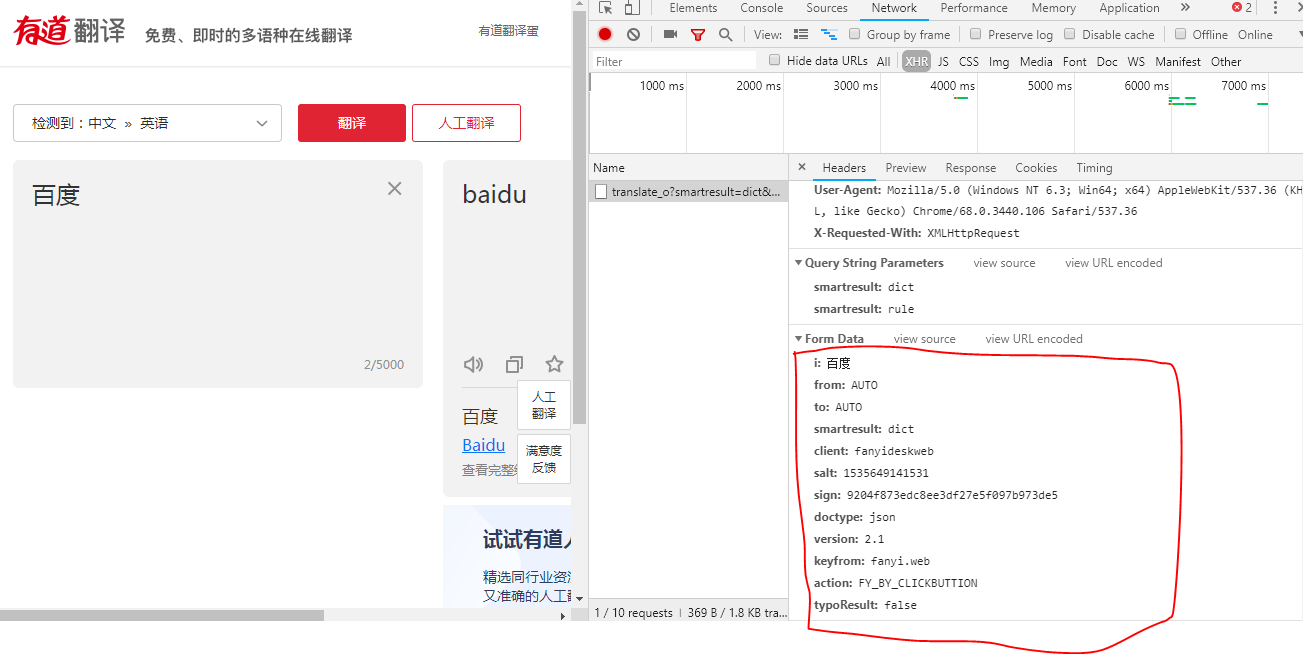Click the red error count badge

pos(1242,8)
